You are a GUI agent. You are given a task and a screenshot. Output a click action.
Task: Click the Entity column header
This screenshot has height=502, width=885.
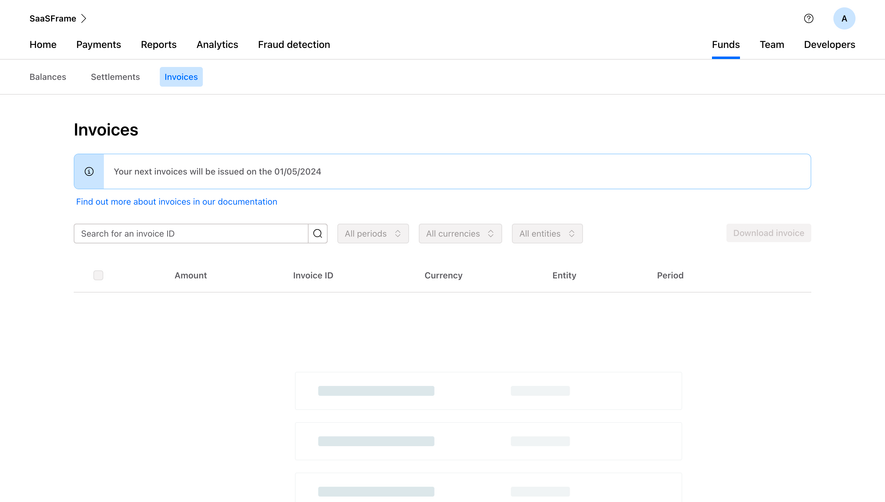point(564,275)
